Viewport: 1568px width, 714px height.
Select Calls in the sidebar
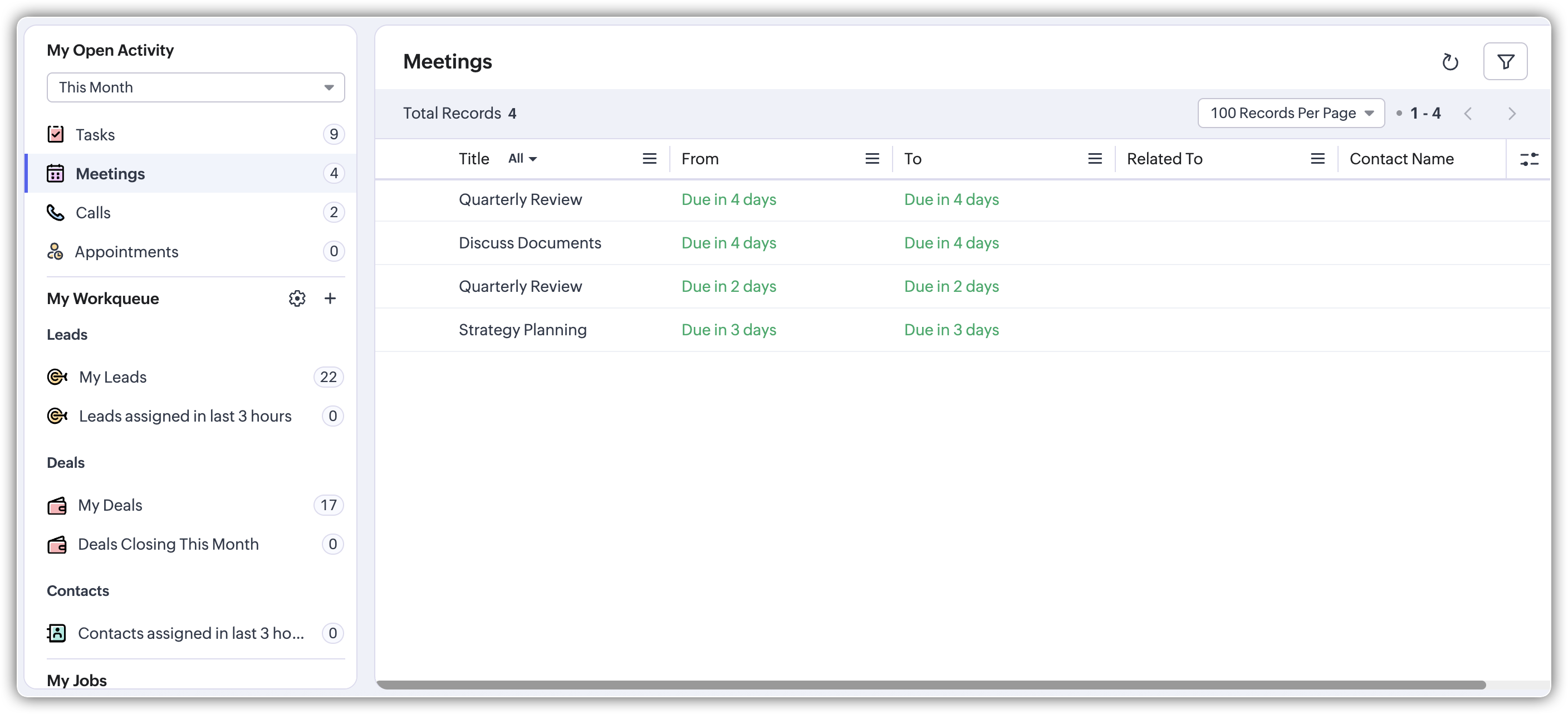click(x=93, y=212)
